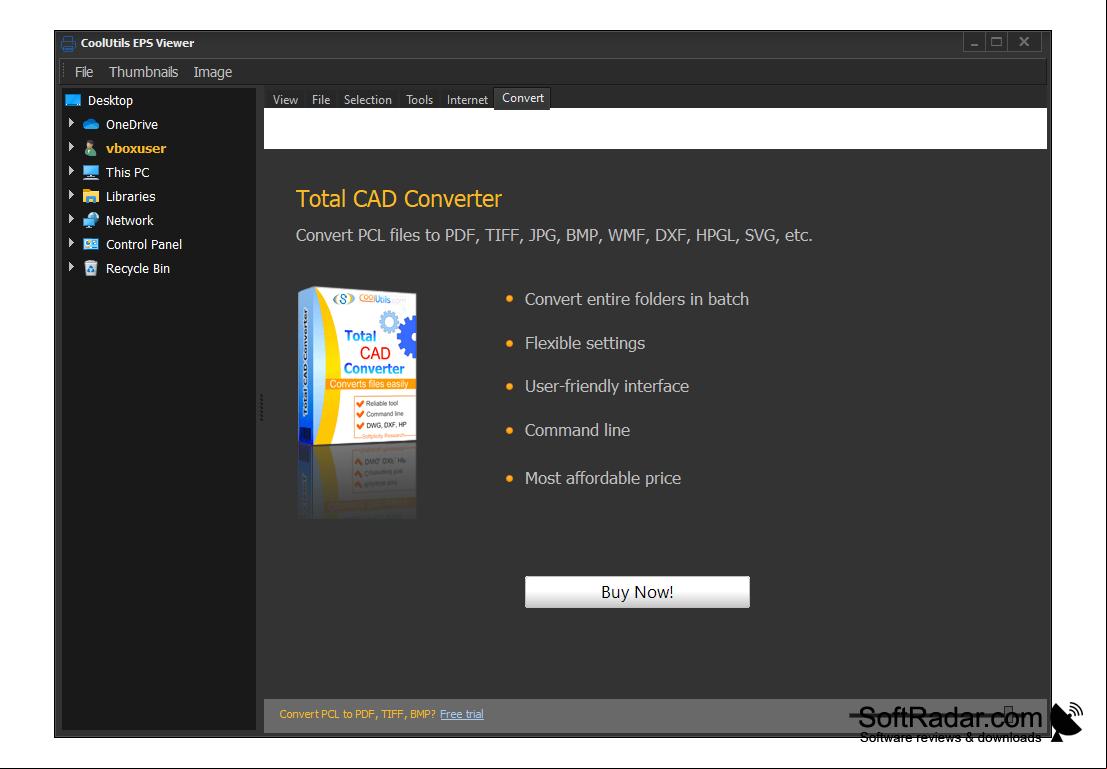The image size is (1107, 769).
Task: Click 'Most affordable price' bullet text
Action: click(x=603, y=478)
